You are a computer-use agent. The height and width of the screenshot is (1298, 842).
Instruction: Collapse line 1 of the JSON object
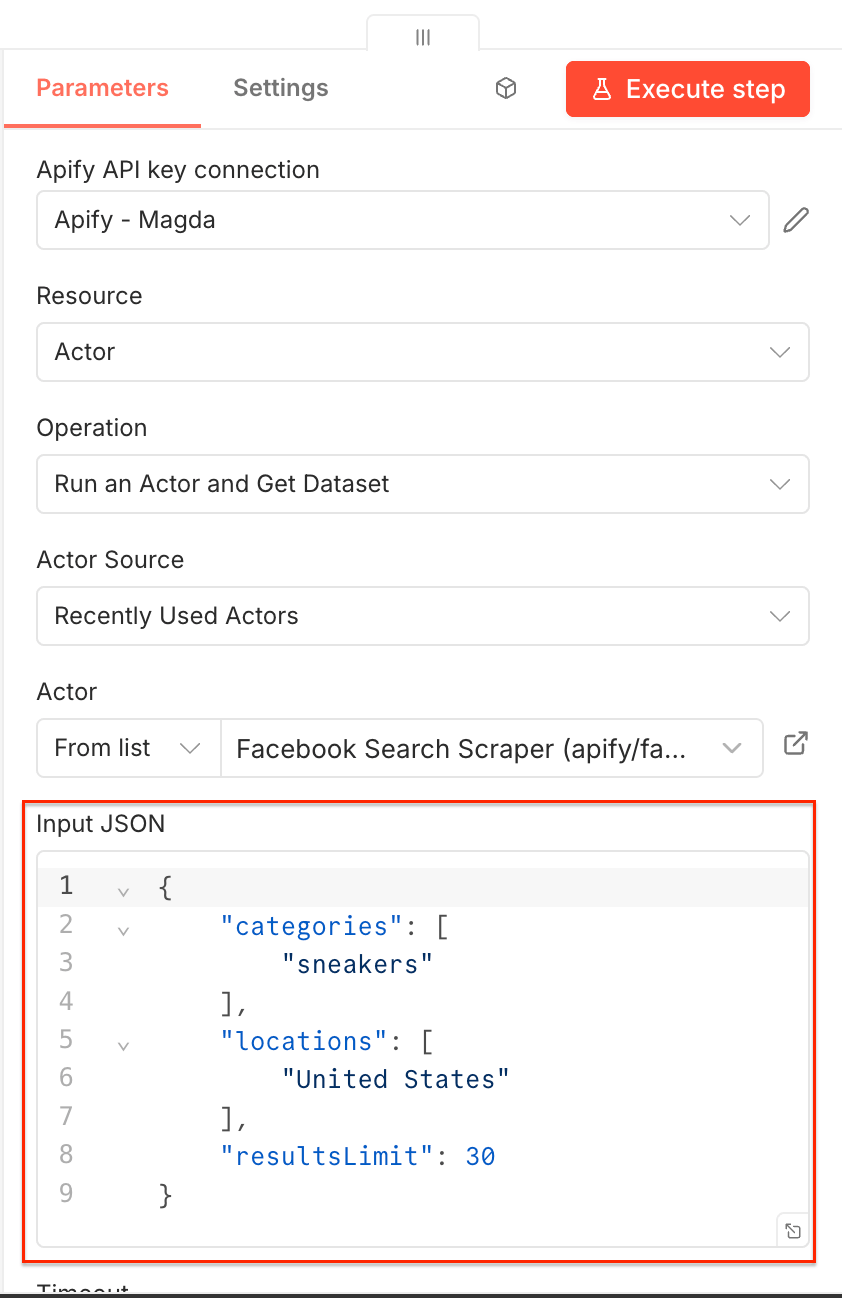123,890
